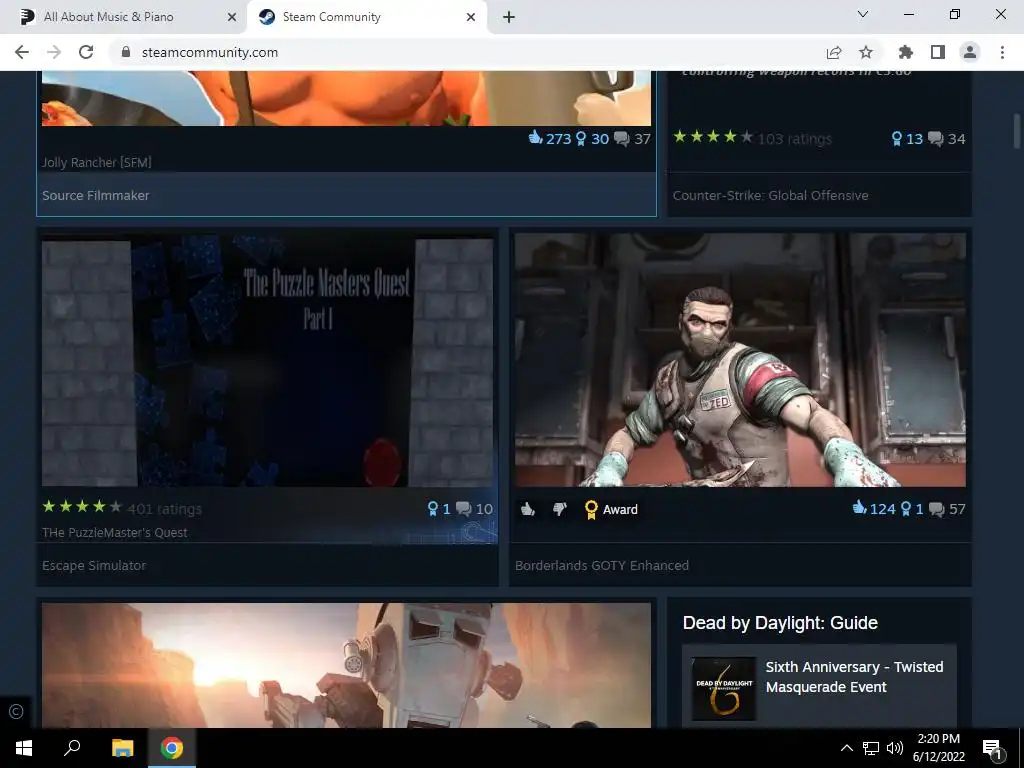Open Dead by Daylight Sixth Anniversary guide thumbnail
This screenshot has width=1024, height=768.
pos(724,688)
